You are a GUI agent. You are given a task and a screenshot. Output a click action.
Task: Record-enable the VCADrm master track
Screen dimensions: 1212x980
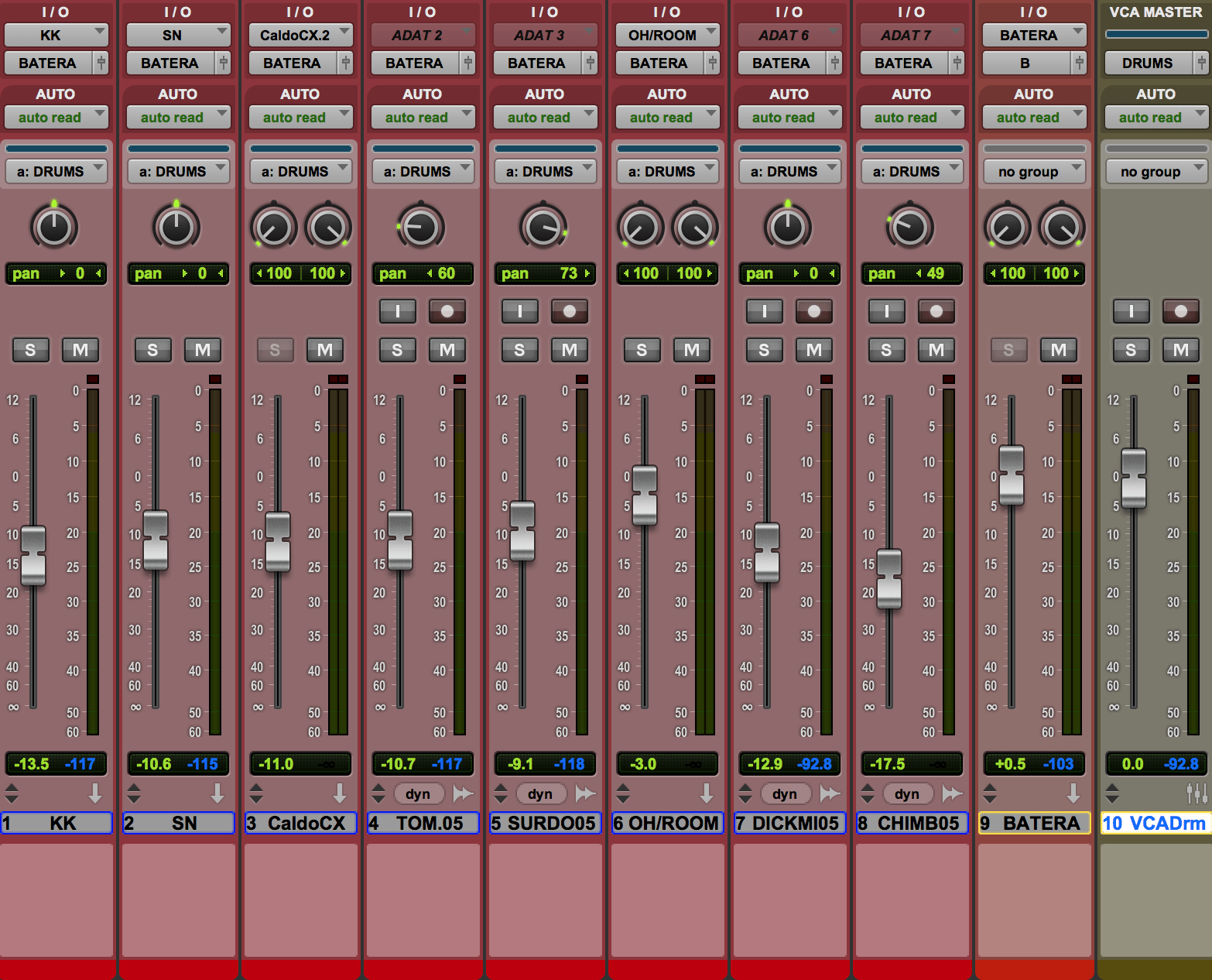point(1181,311)
